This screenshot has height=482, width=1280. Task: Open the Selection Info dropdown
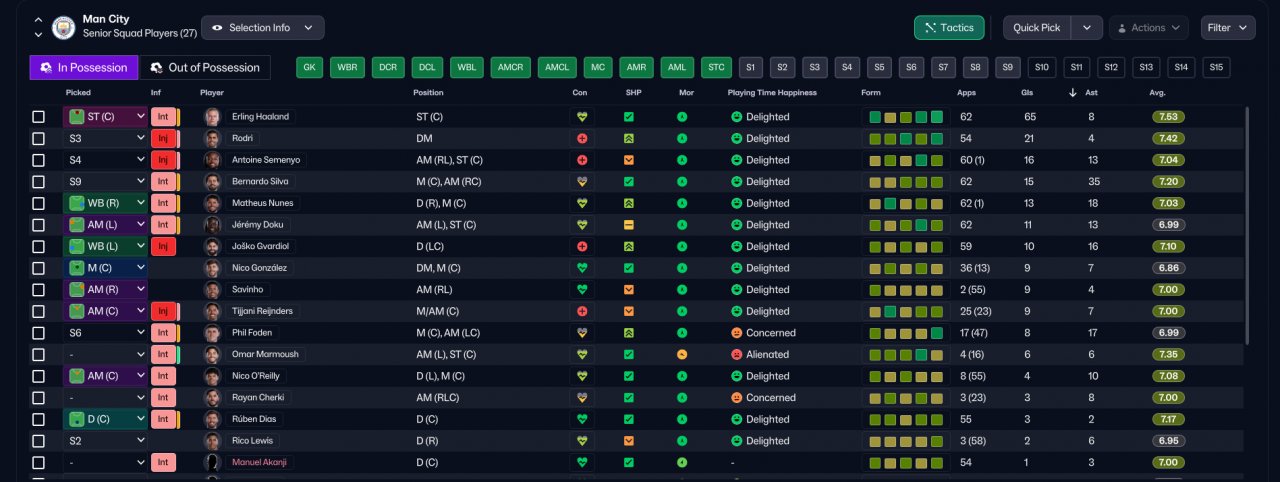tap(263, 28)
